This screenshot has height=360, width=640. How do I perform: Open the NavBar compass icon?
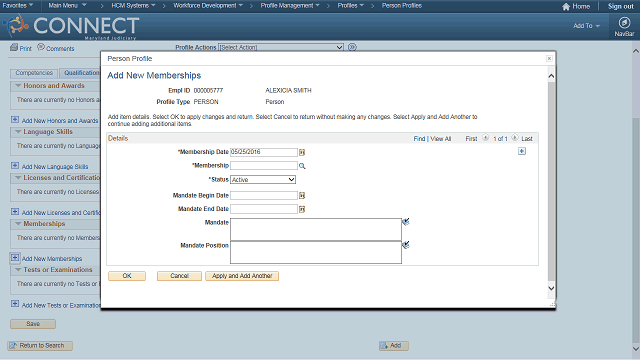point(624,23)
